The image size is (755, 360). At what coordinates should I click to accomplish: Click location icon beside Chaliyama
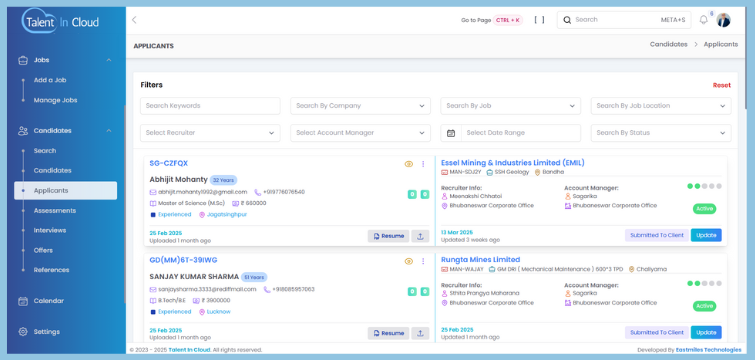tap(632, 269)
